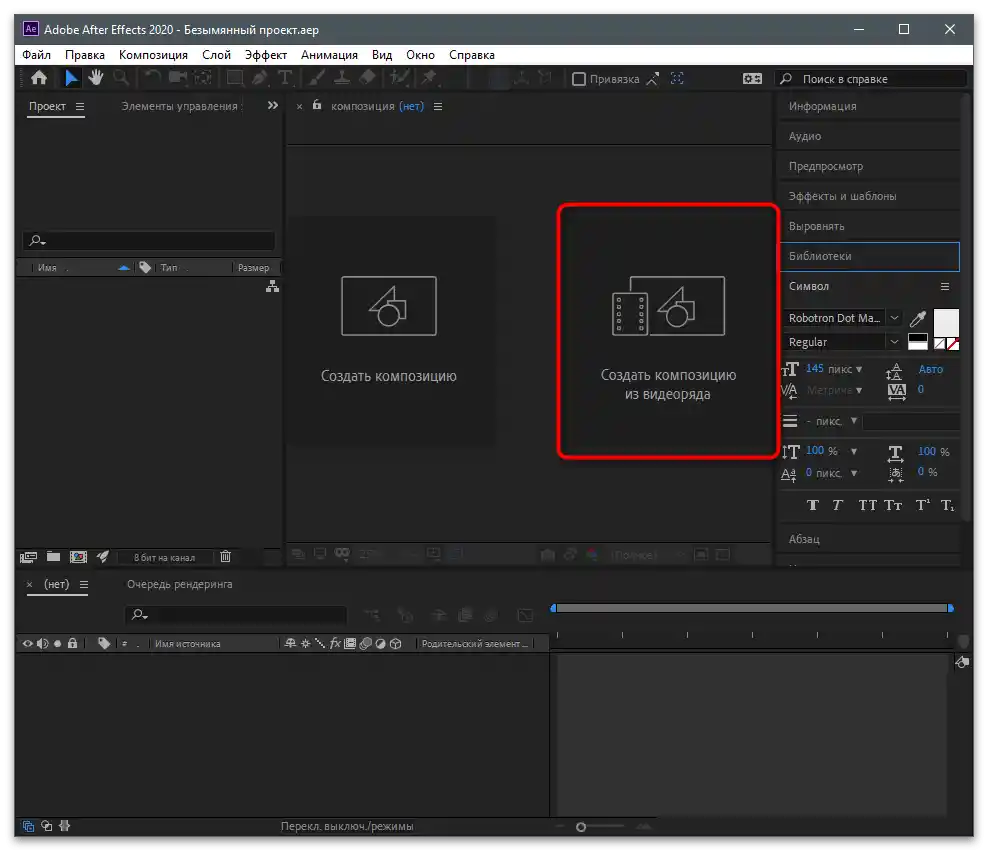
Task: Toggle workspace switcher icon near help search
Action: 752,79
